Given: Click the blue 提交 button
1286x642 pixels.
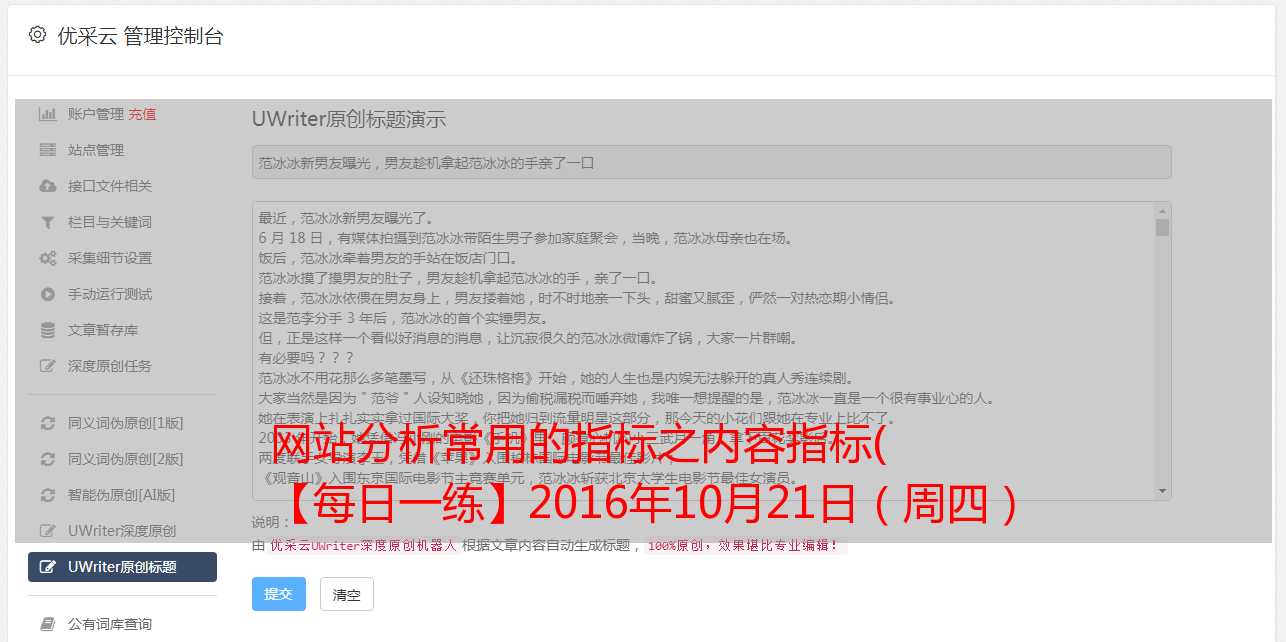Looking at the screenshot, I should [279, 594].
